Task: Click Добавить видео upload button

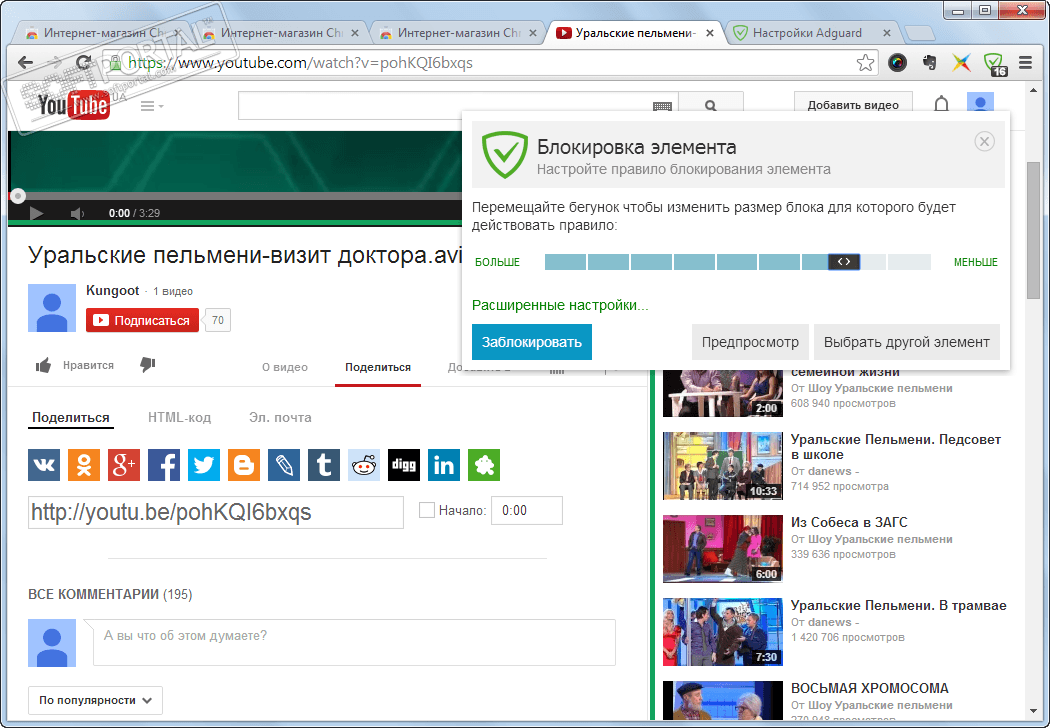Action: (853, 105)
